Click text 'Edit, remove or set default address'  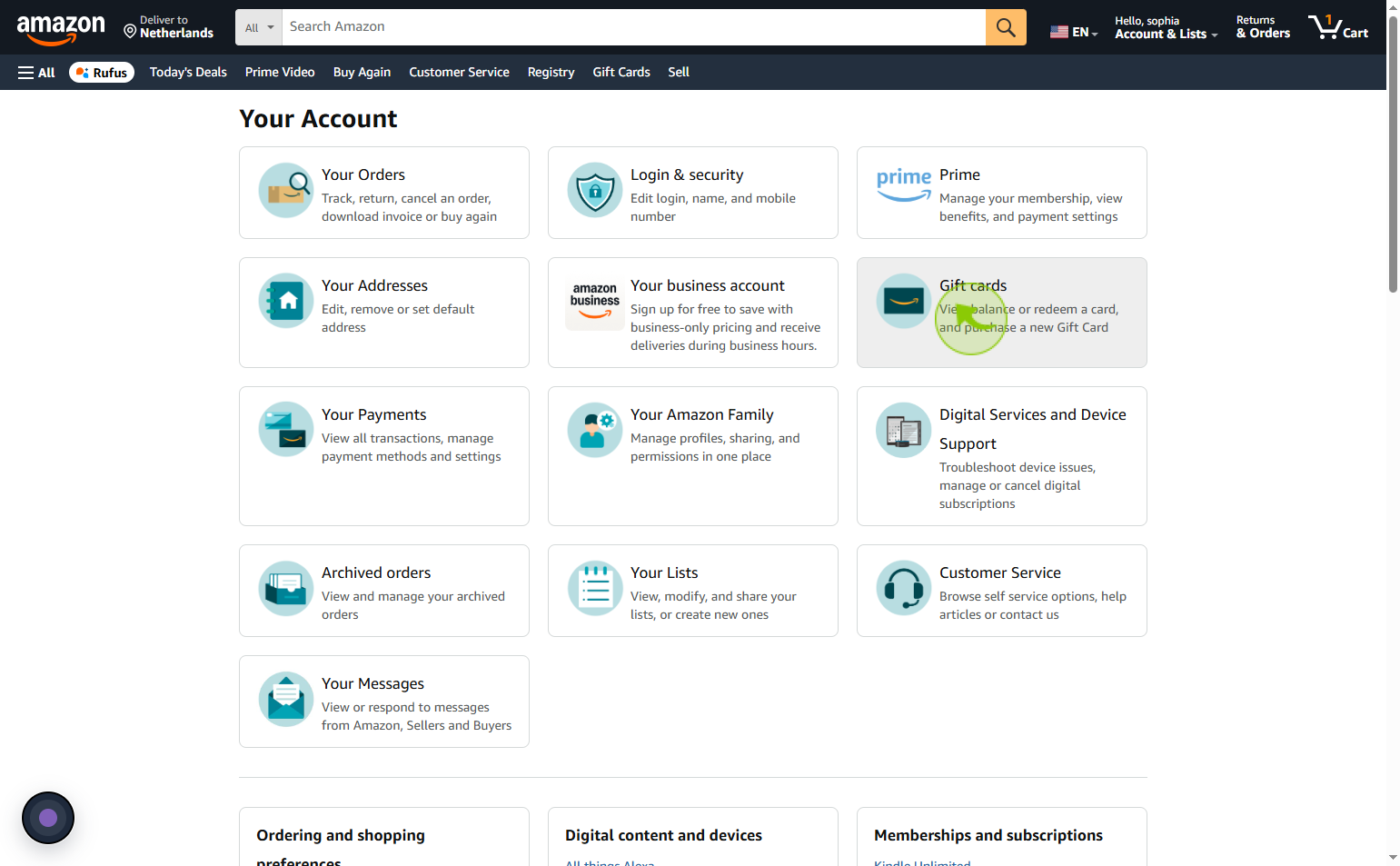click(398, 318)
